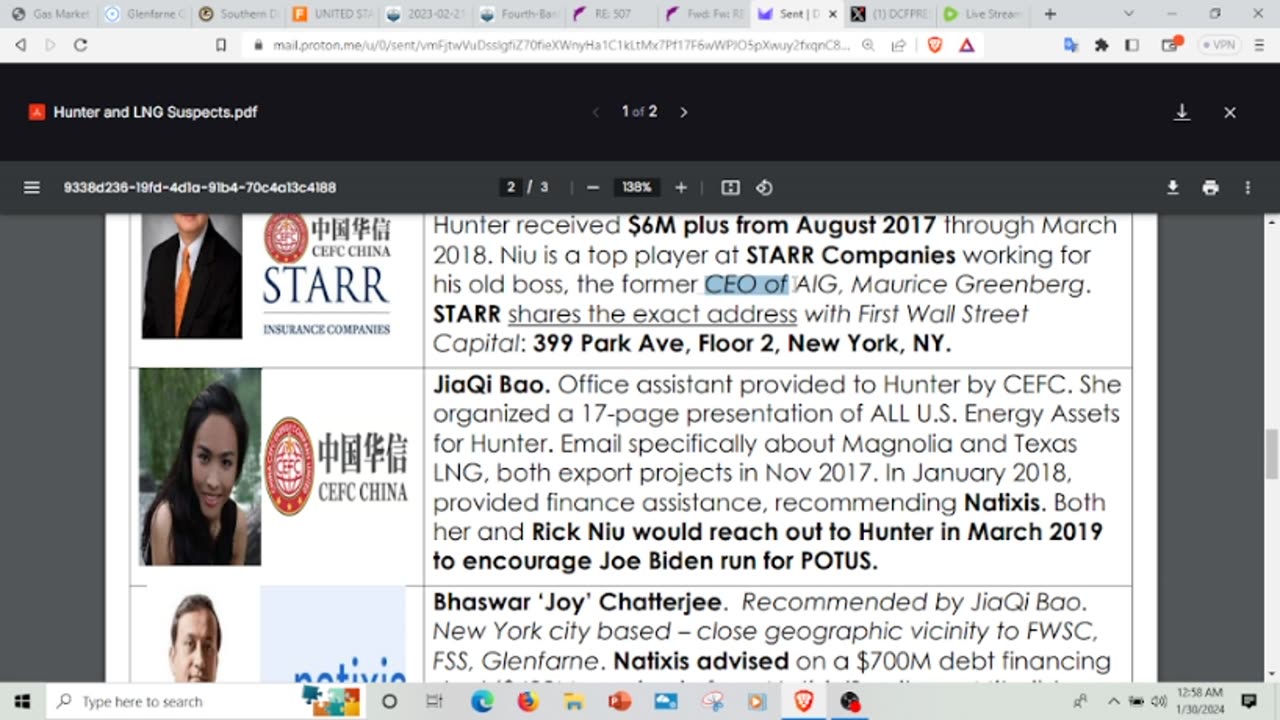Switch to the Fwd: Fw: RE tab
1280x720 pixels.
pyautogui.click(x=706, y=14)
